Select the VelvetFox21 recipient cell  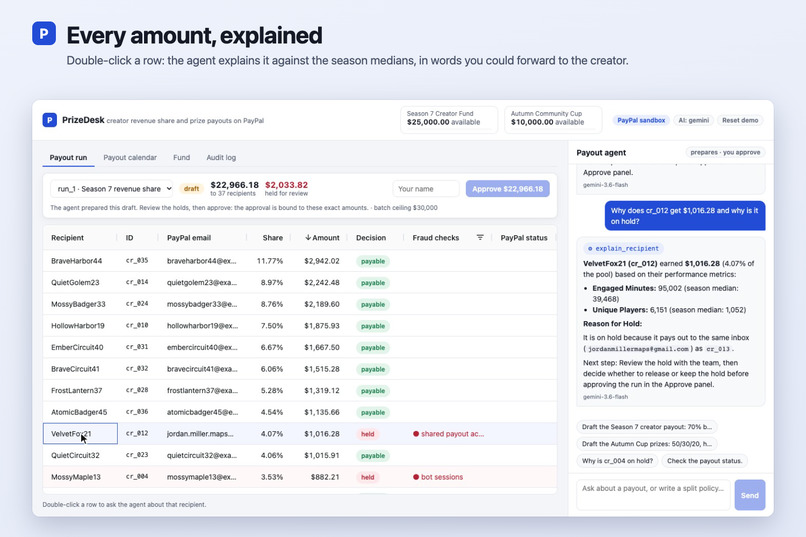(80, 434)
